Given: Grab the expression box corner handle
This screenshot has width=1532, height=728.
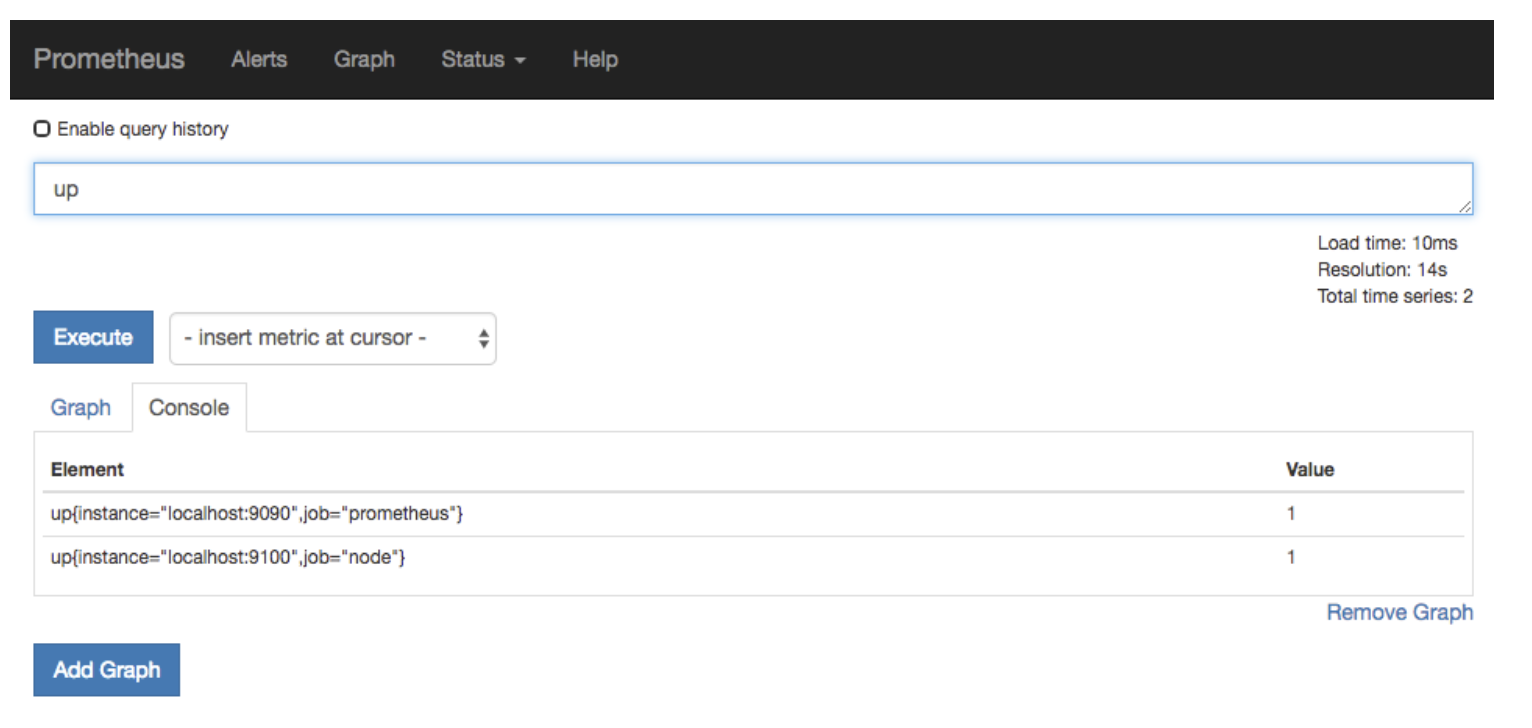Looking at the screenshot, I should coord(1465,207).
